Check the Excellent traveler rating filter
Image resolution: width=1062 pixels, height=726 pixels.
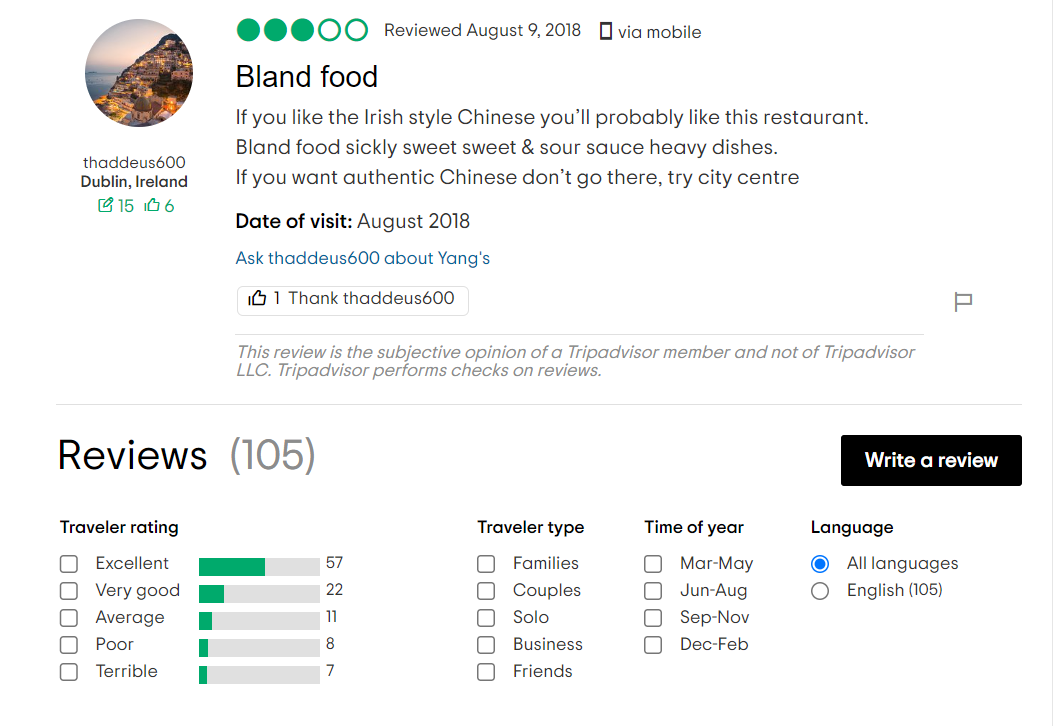point(68,563)
